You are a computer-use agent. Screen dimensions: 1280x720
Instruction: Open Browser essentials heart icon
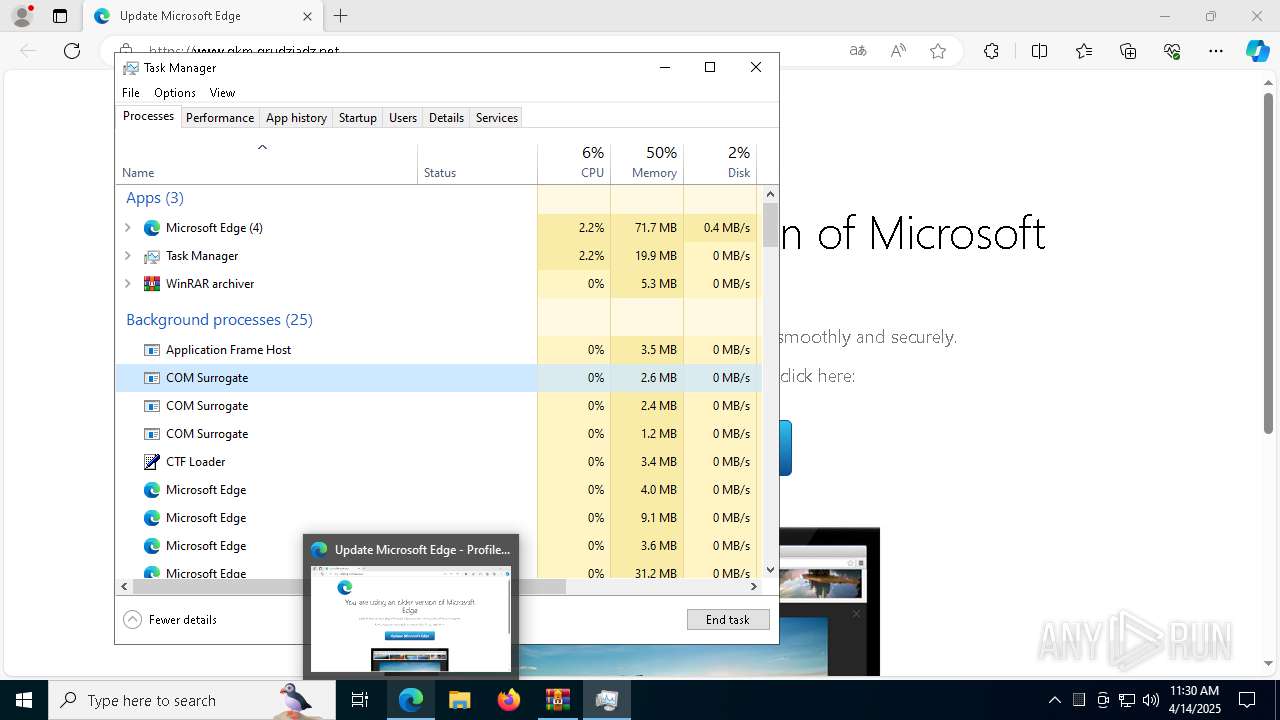coord(1172,51)
